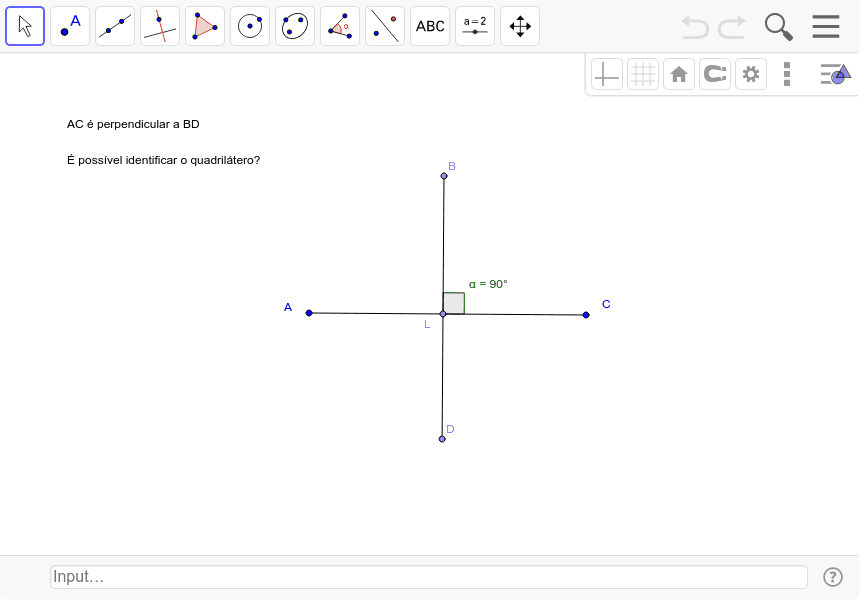Click the Undo arrow

694,27
